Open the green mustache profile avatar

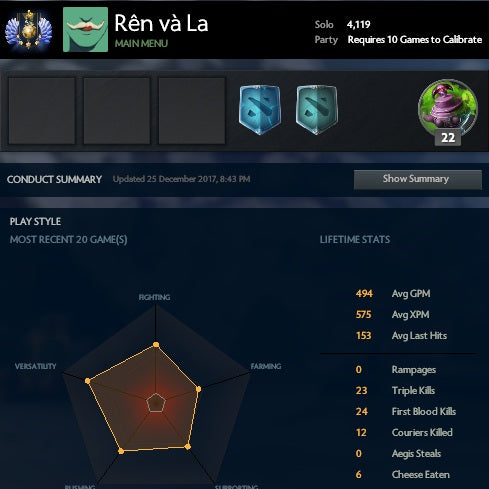coord(85,30)
